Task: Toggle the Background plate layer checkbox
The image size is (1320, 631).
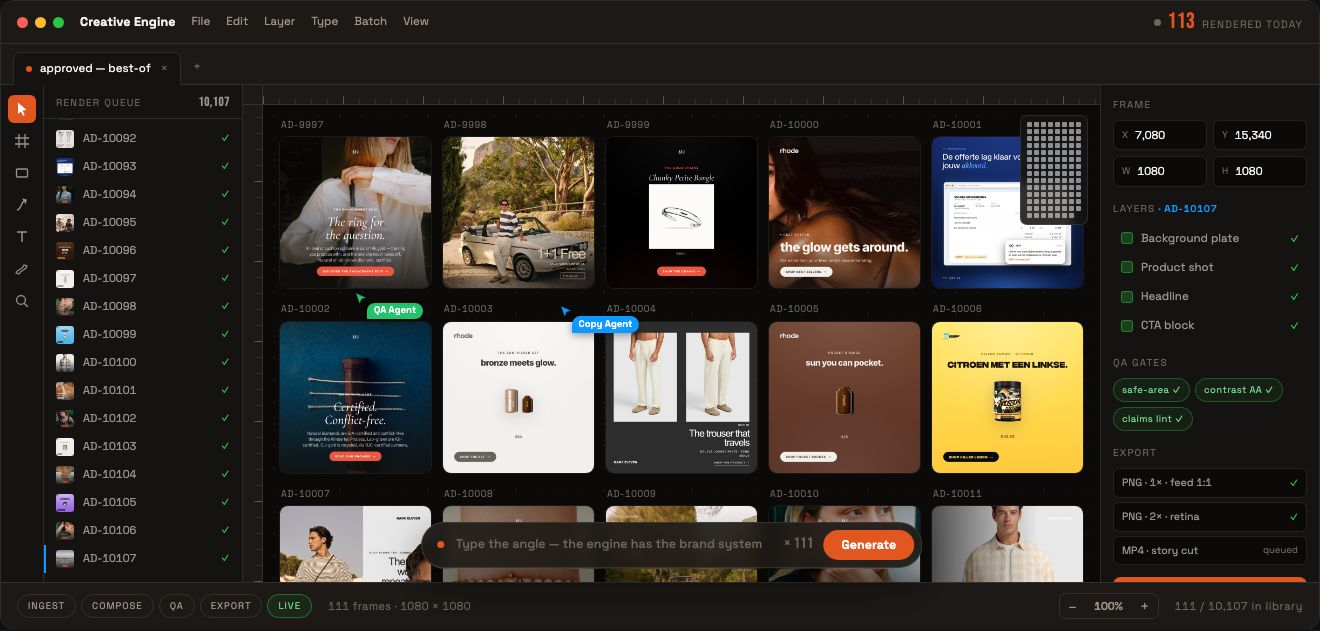Action: (1127, 238)
